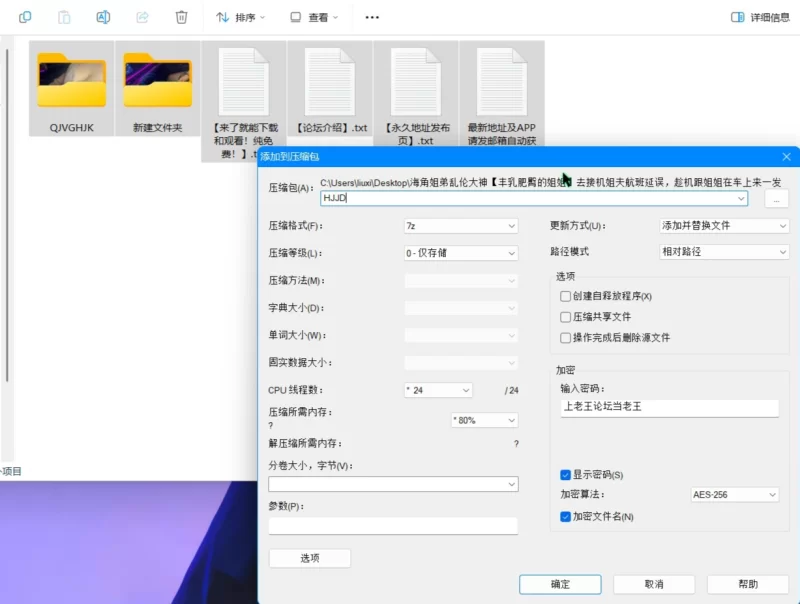Screen dimensions: 800x604
Task: Open the three-dot more options menu
Action: tap(372, 17)
